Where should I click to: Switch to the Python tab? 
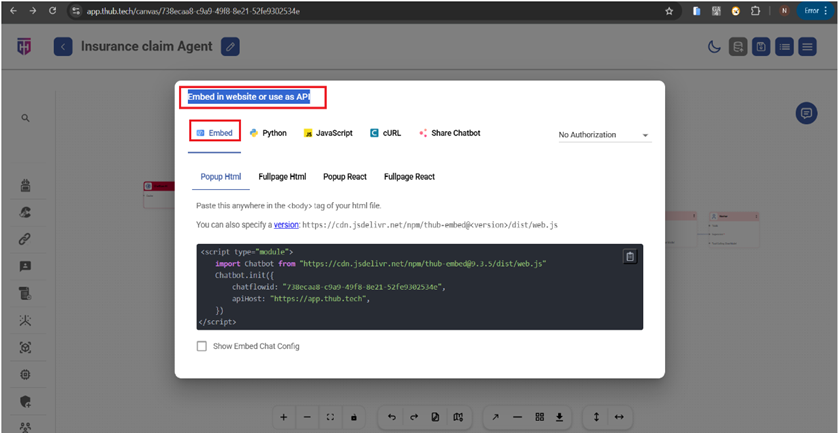pos(268,133)
